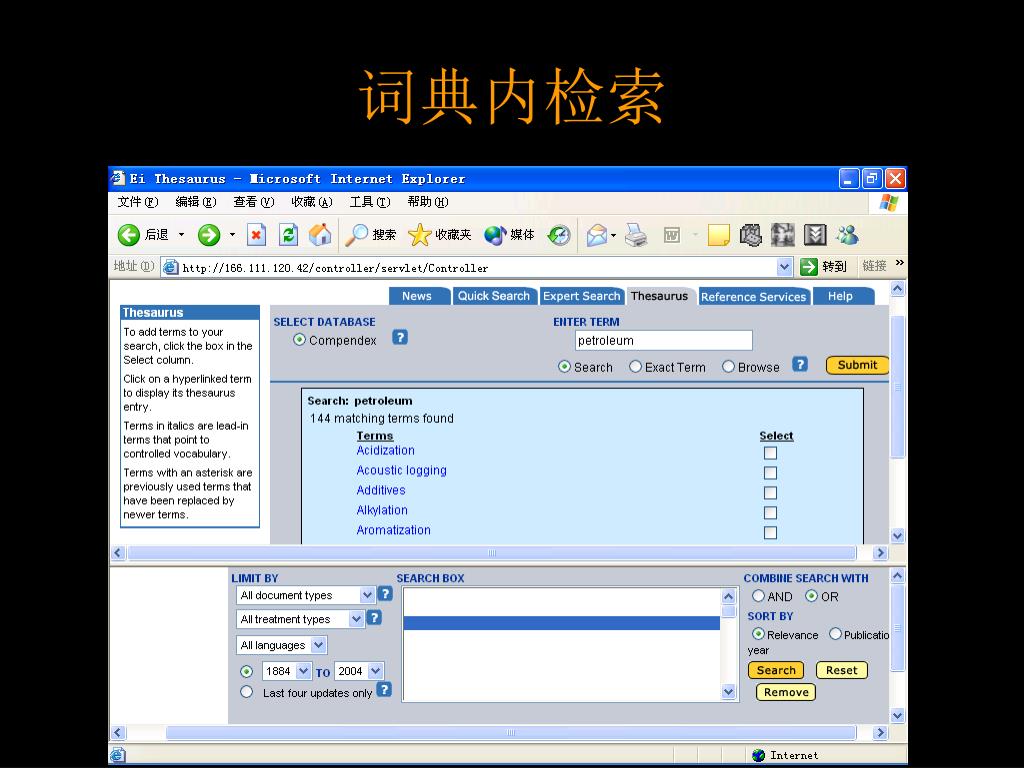Image resolution: width=1024 pixels, height=768 pixels.
Task: Click the Search Box list area
Action: coord(562,645)
